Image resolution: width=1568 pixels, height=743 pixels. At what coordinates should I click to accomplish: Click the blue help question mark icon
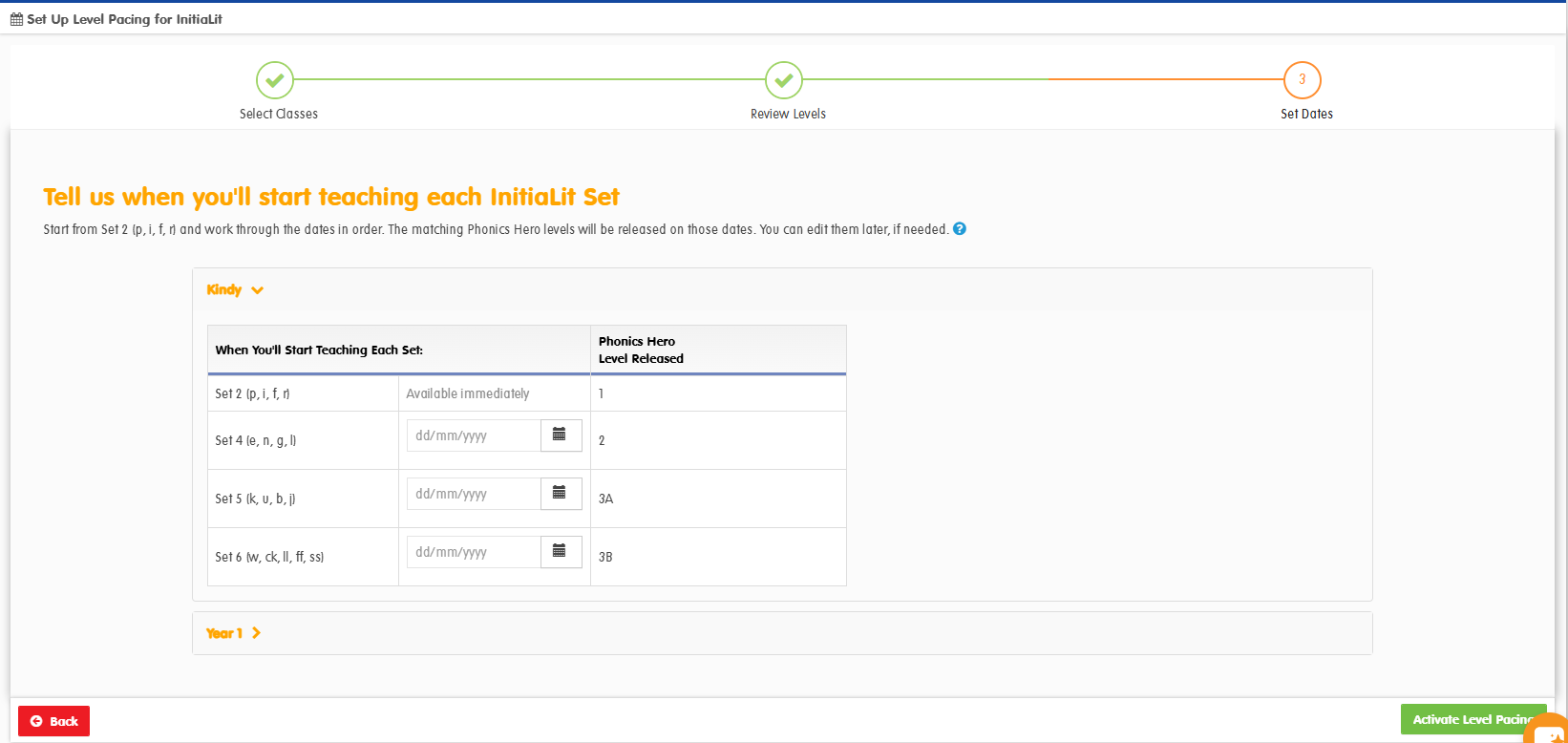[960, 229]
